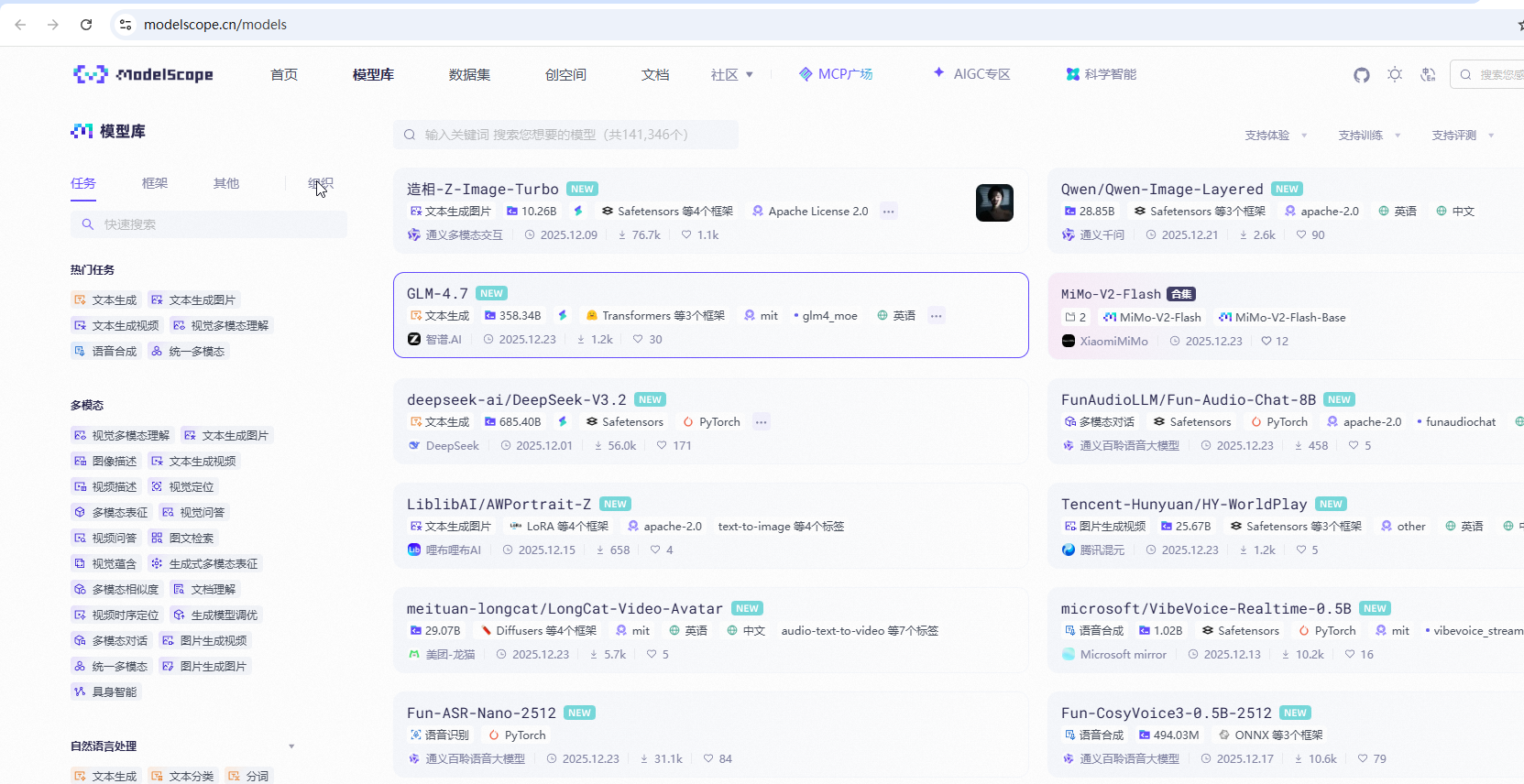Click the glm4_moe tag on GLM-4.7 card

coord(826,316)
